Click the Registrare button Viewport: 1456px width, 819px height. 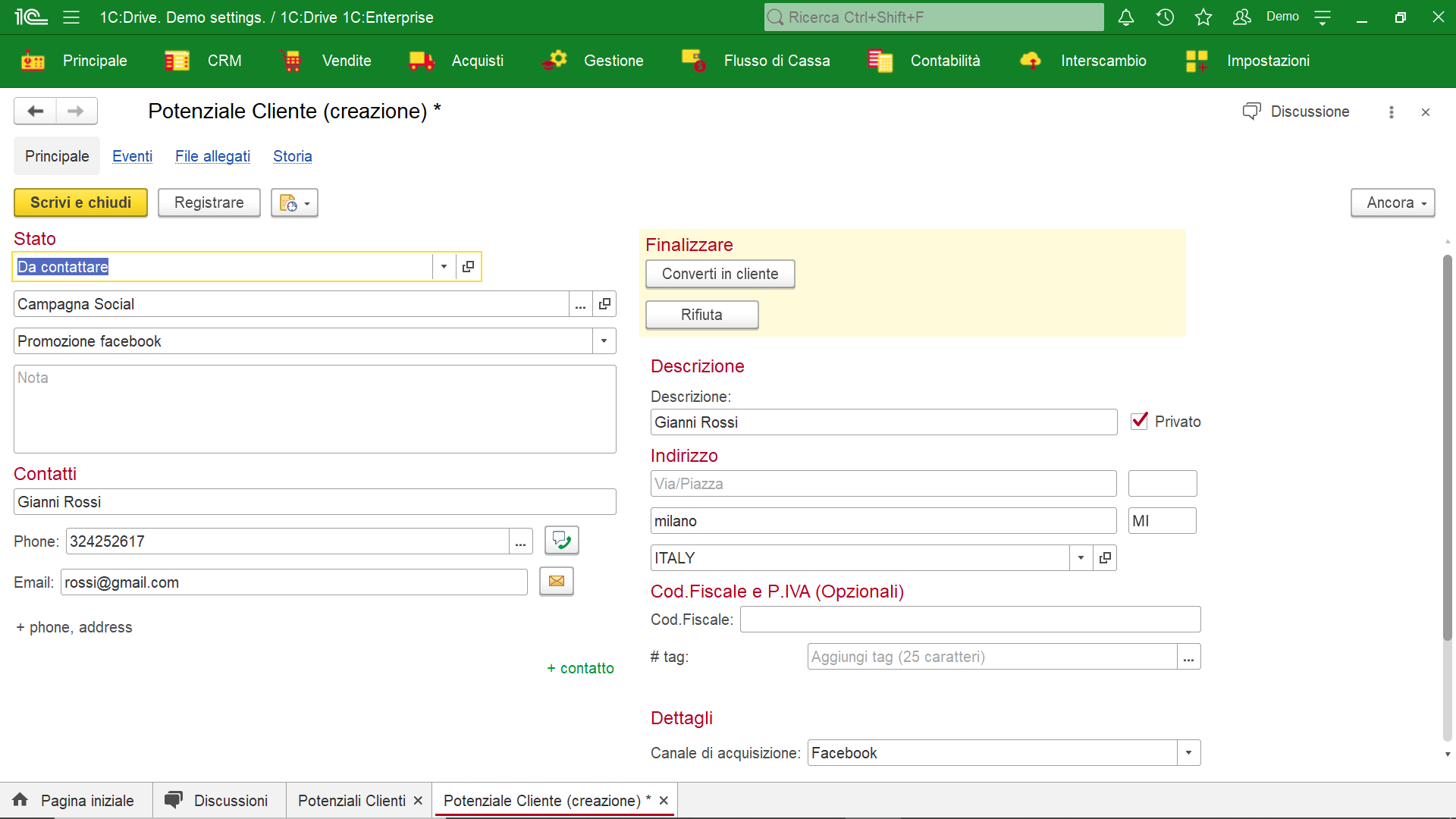tap(209, 203)
